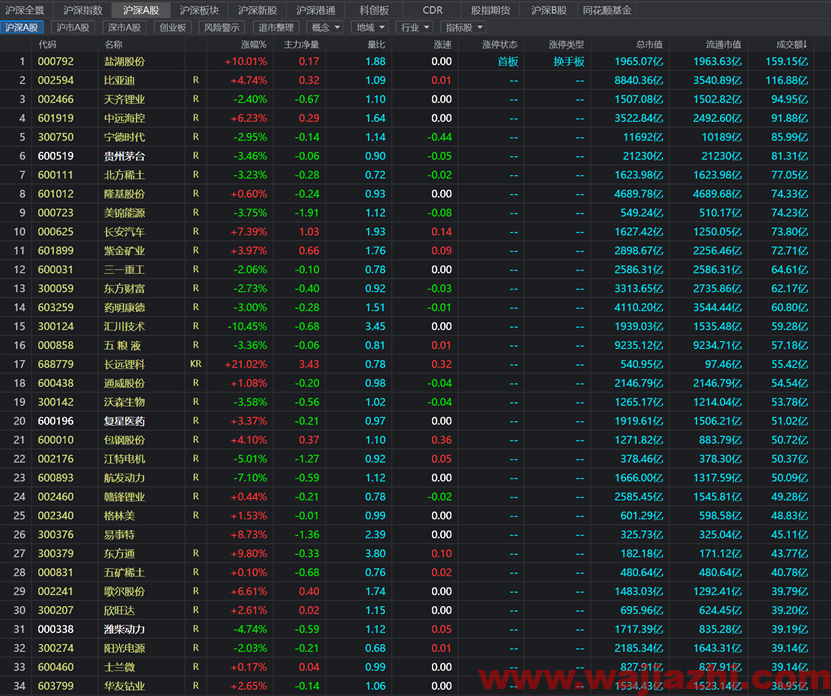
Task: Sort by the 主力净量 column header
Action: (301, 45)
